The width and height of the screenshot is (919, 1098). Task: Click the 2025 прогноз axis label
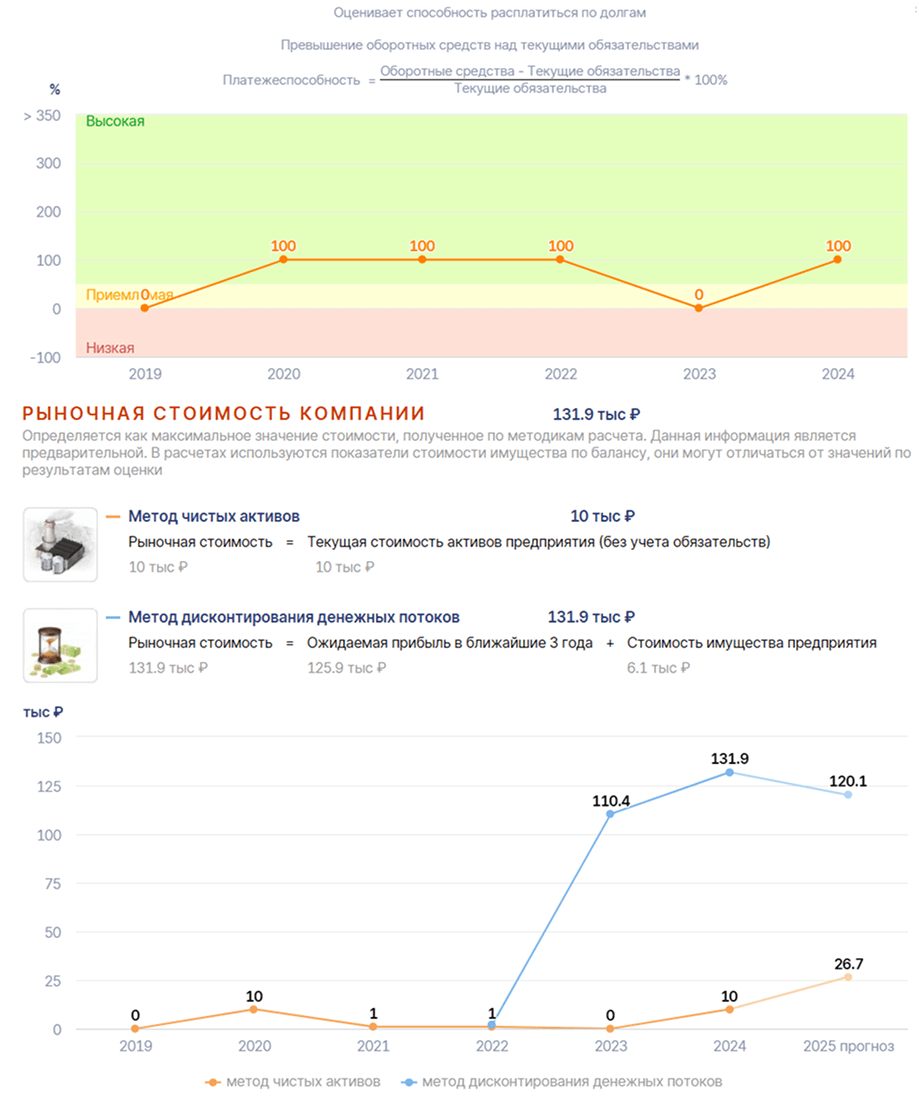[848, 1046]
